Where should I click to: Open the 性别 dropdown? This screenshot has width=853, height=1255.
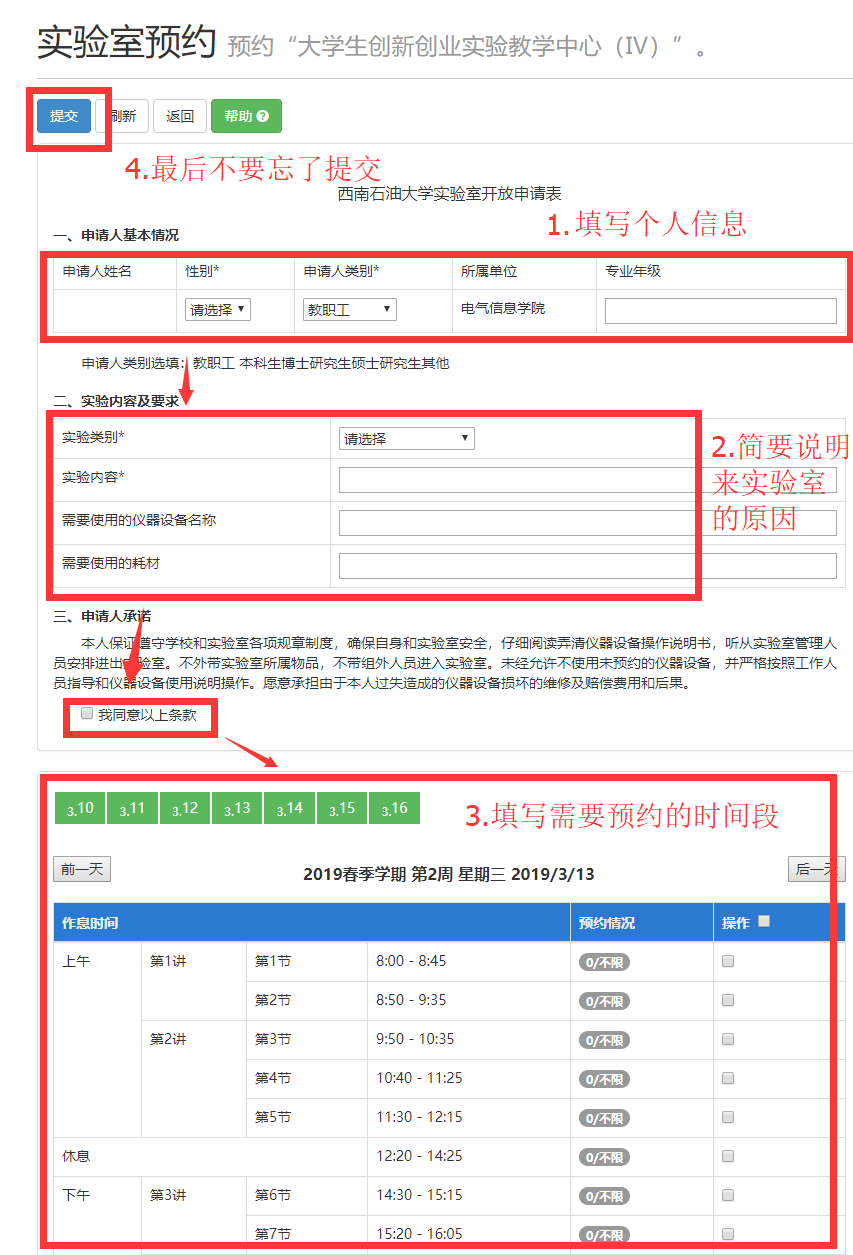[218, 310]
